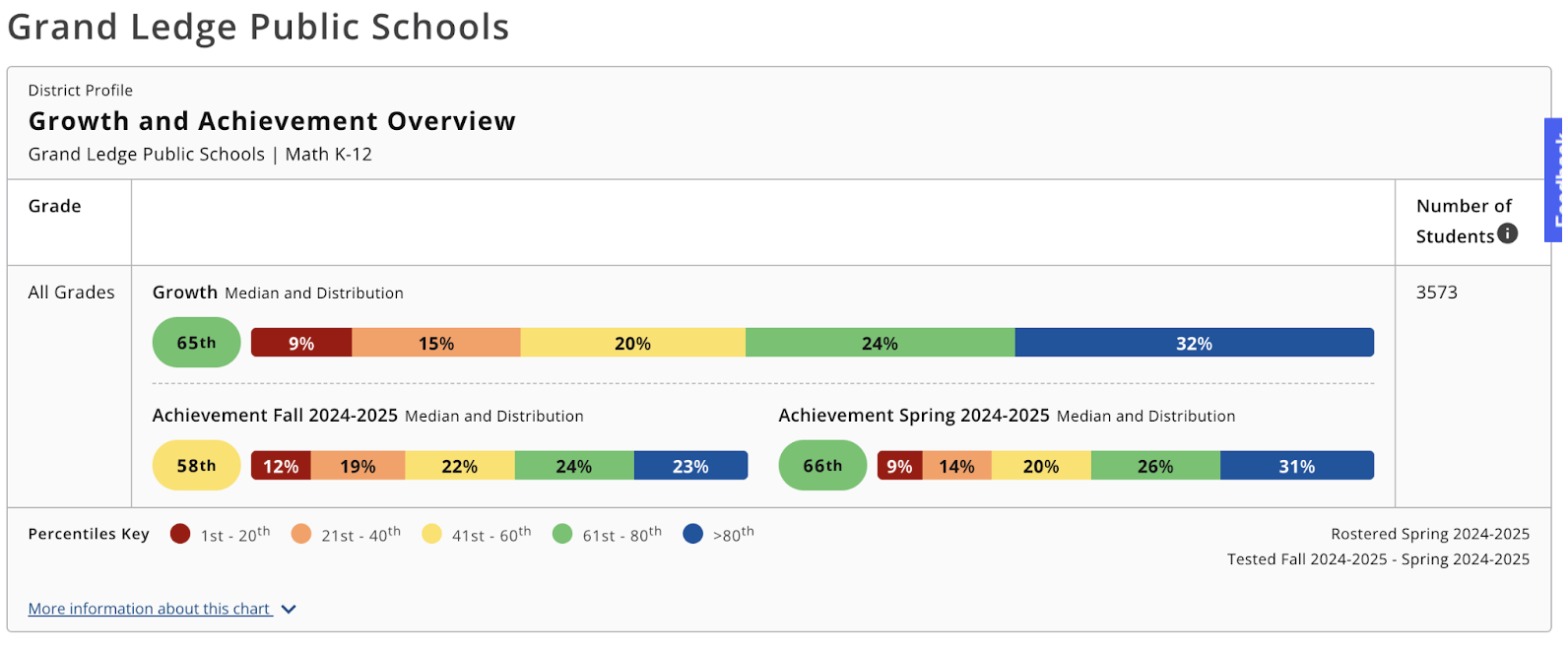Select the 32% blue growth bar segment
Screen dimensions: 1568x651
[x=1194, y=343]
